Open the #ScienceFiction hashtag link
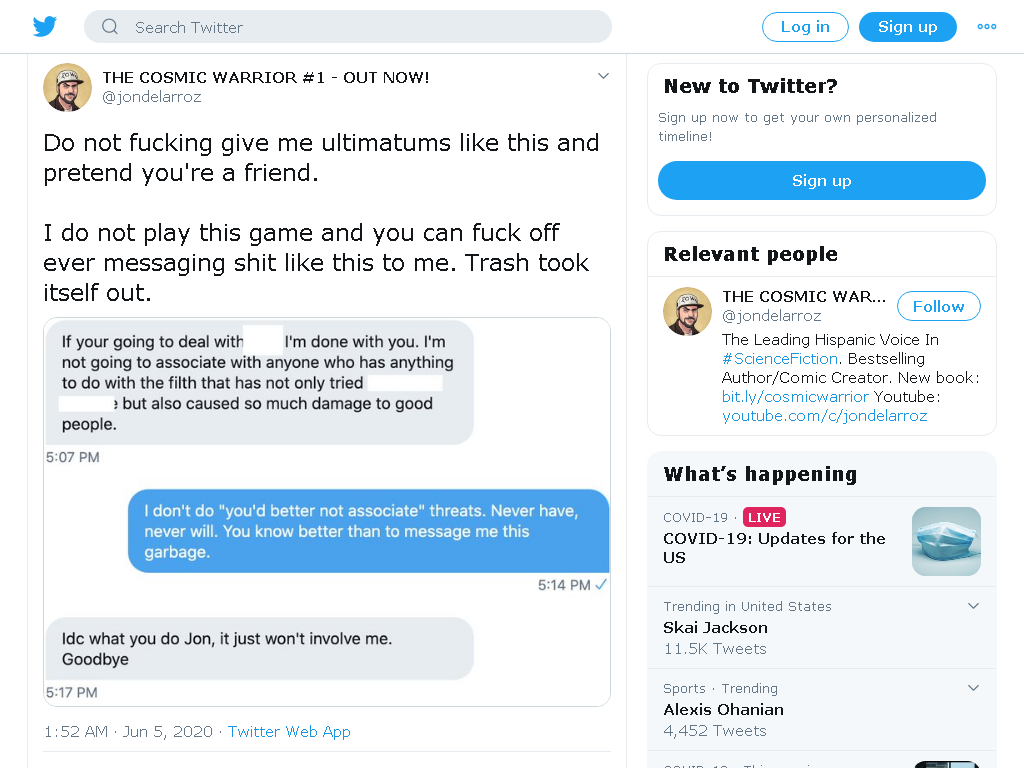The width and height of the screenshot is (1024, 768). pos(780,359)
